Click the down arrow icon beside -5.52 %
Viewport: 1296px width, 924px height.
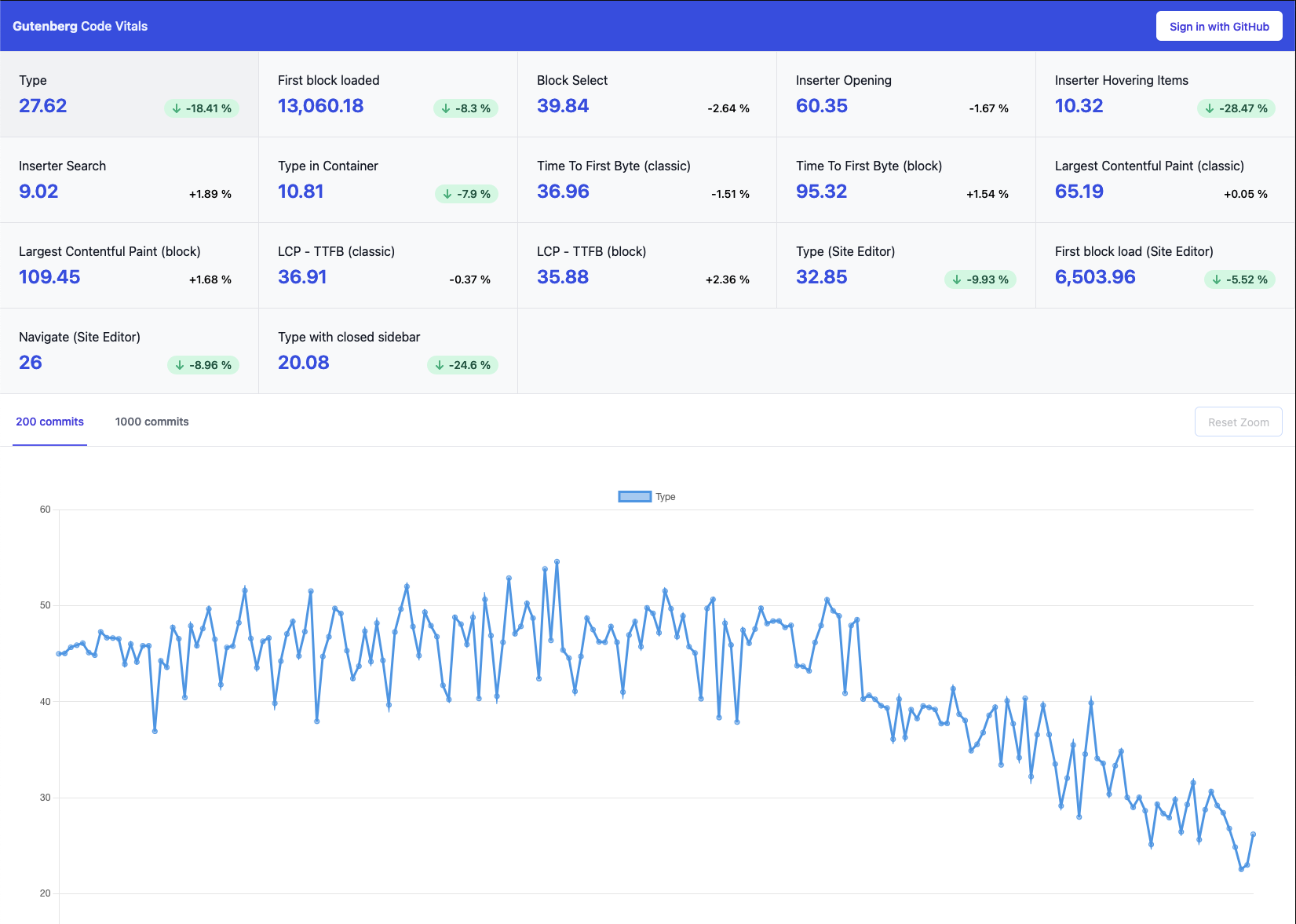(x=1217, y=279)
